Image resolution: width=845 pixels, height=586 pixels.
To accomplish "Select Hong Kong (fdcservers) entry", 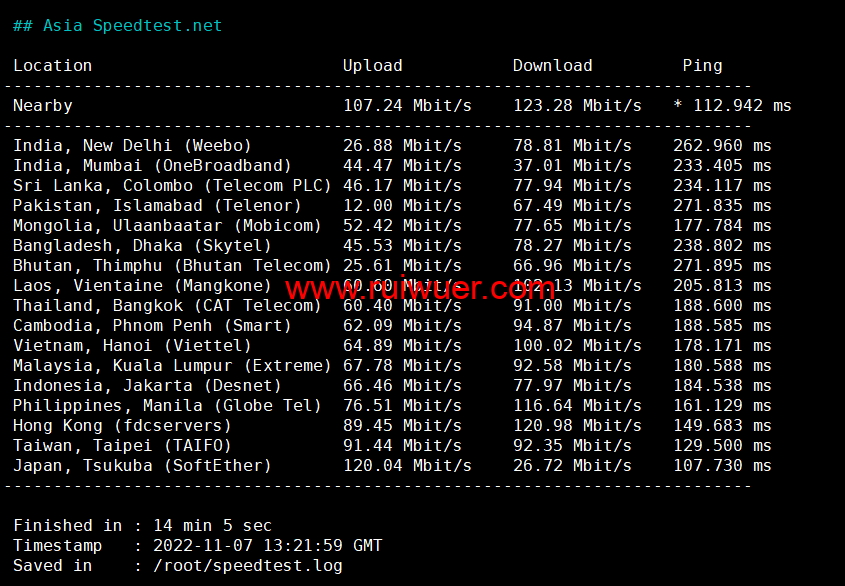I will click(x=122, y=426).
